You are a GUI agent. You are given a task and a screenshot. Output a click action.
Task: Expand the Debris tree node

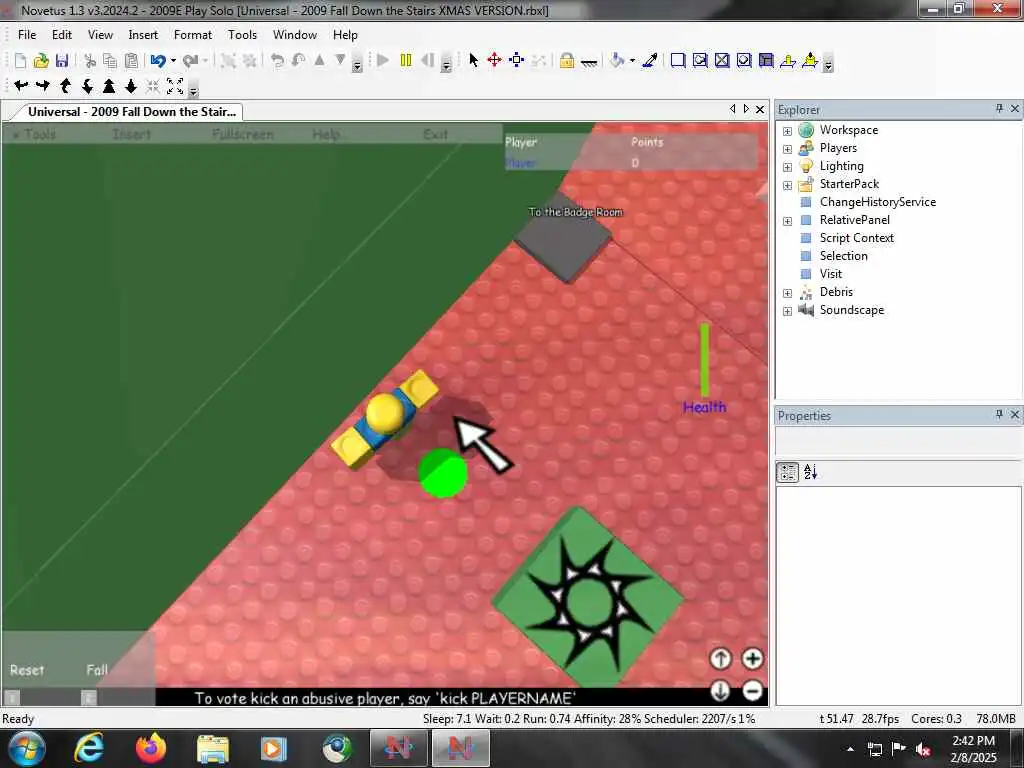click(x=787, y=293)
